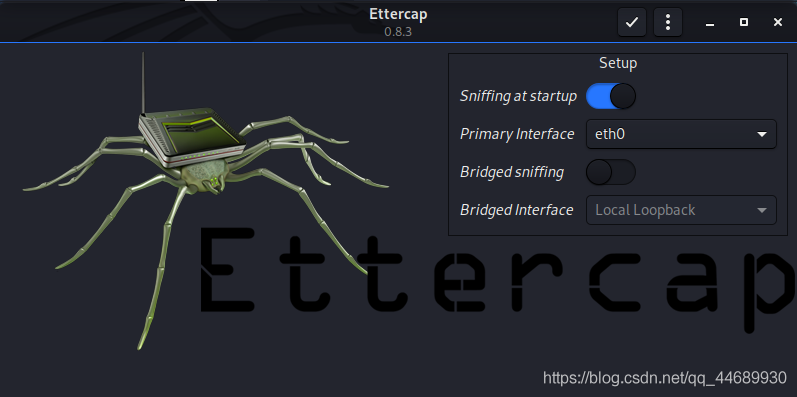Accept setup with the checkmark button
Image resolution: width=797 pixels, height=397 pixels.
[632, 22]
